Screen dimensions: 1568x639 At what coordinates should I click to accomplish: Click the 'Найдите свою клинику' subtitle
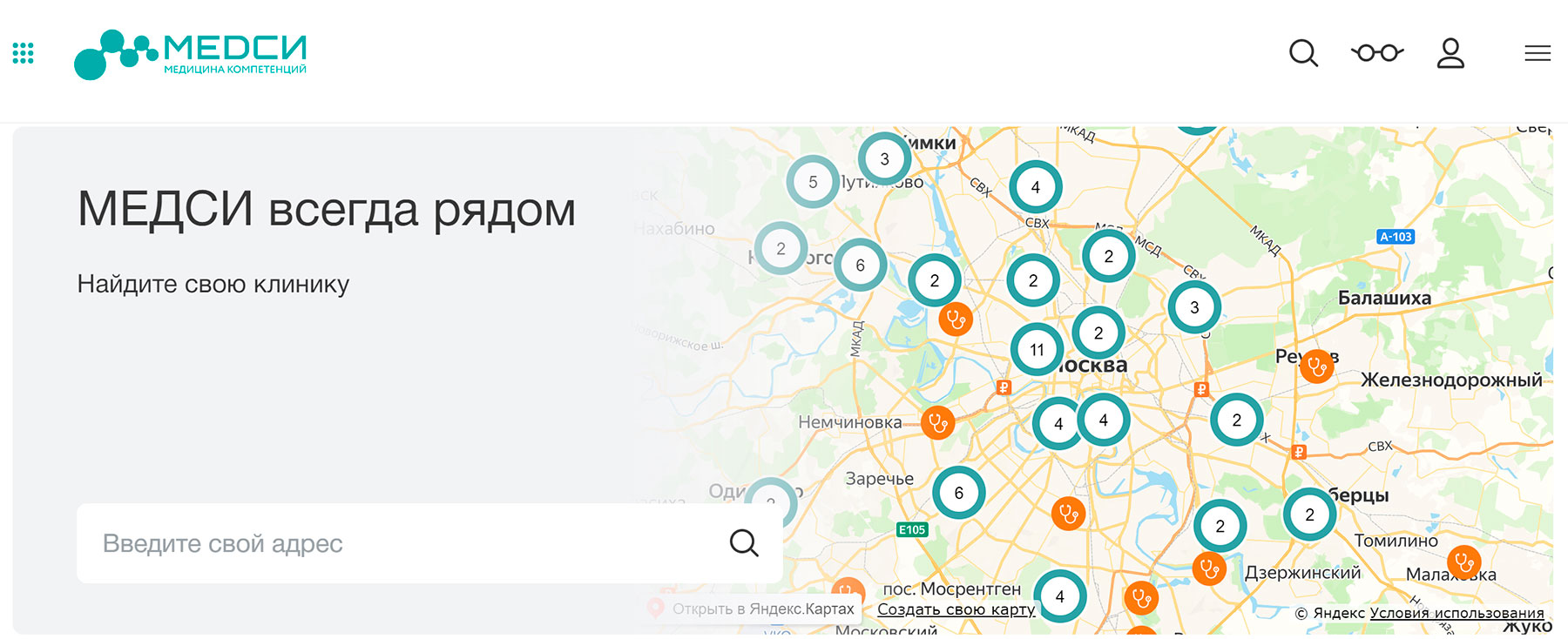click(x=213, y=285)
